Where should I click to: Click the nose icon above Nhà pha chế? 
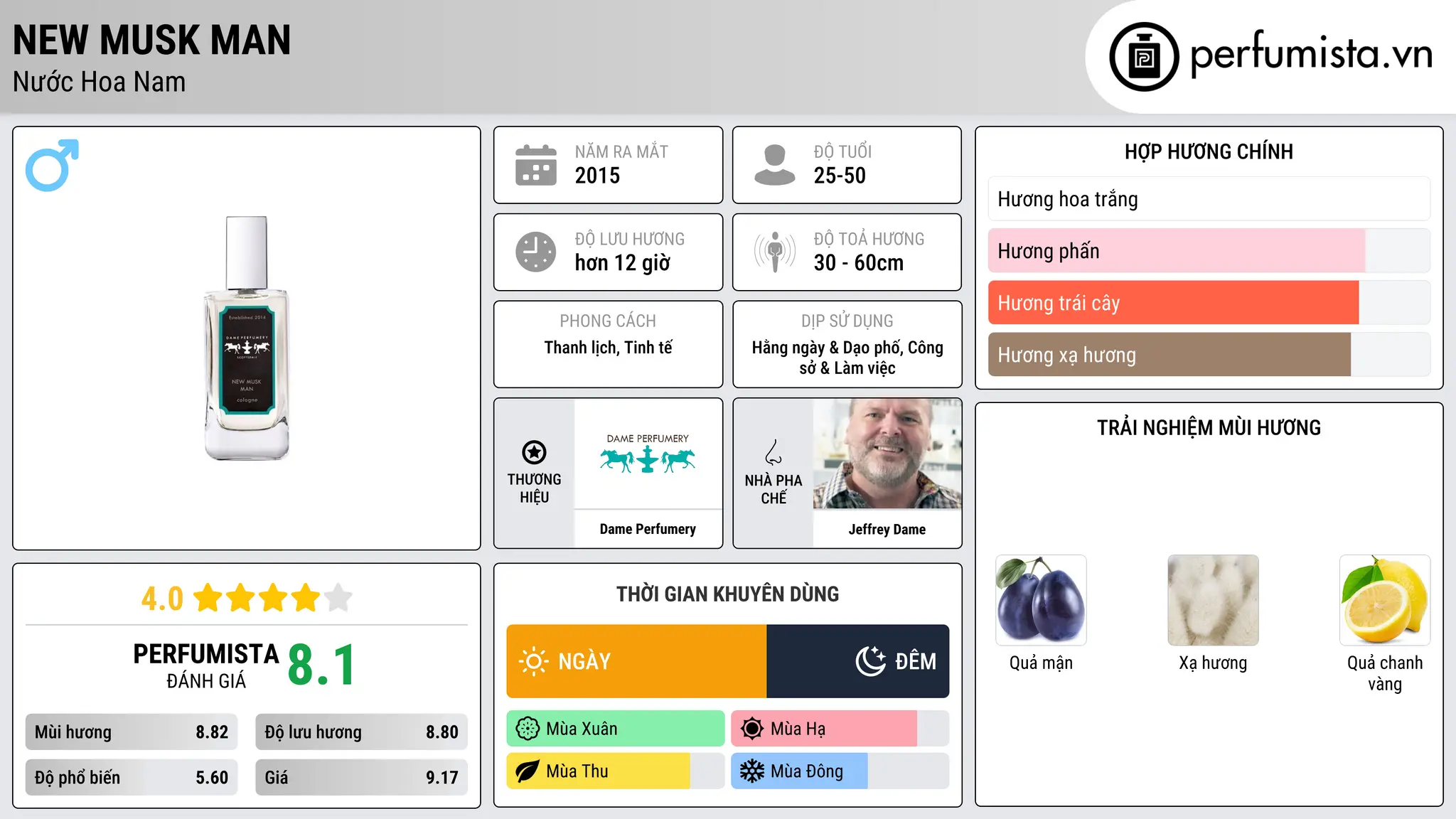pos(773,452)
